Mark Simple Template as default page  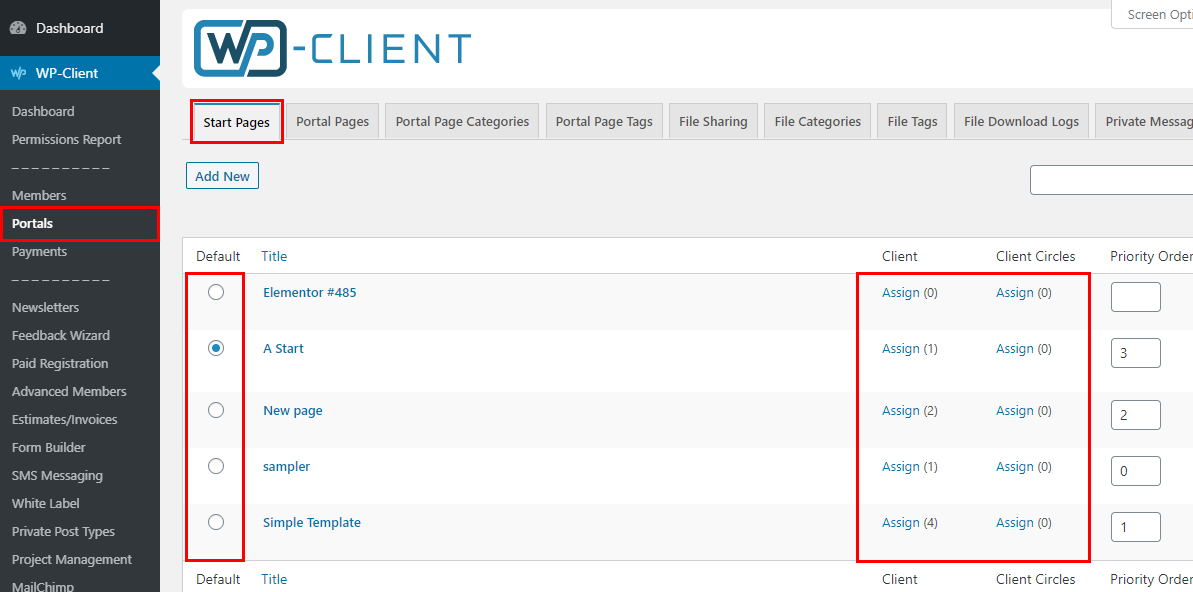point(216,523)
